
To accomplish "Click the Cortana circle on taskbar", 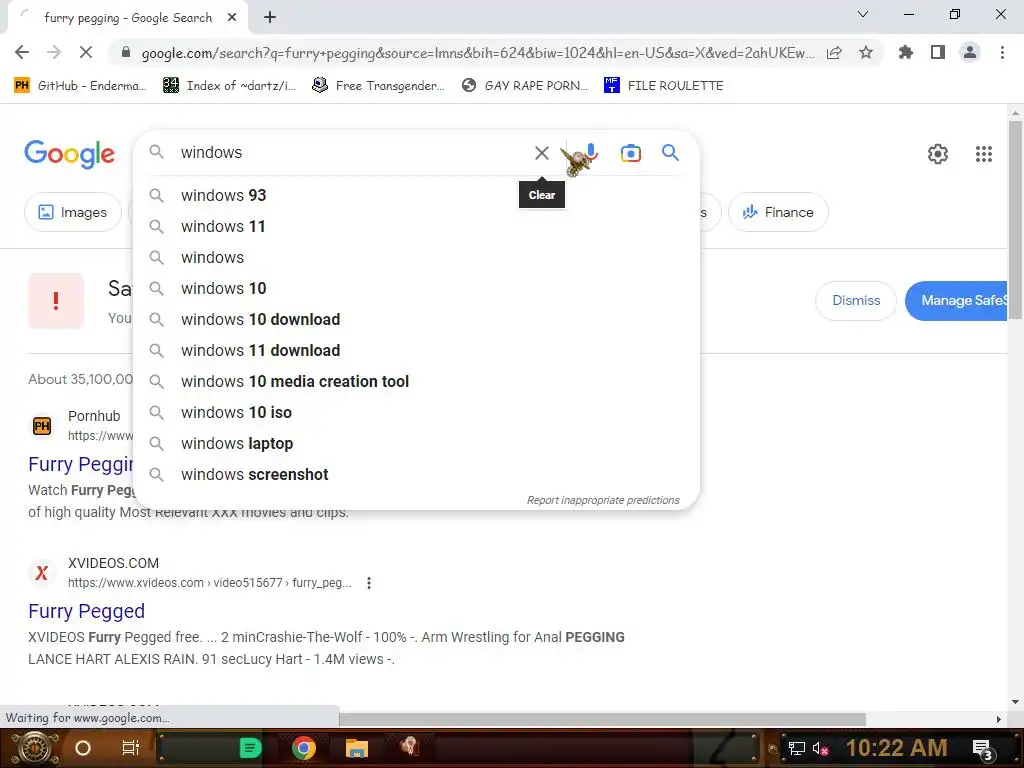I will tap(83, 748).
